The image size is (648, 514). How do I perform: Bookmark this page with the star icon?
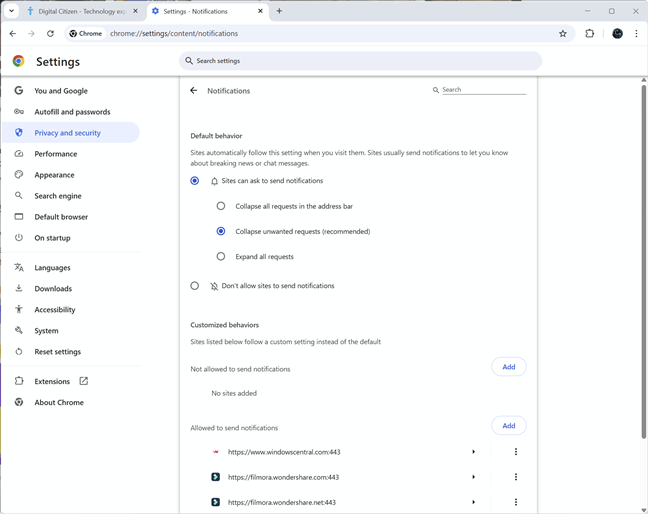[562, 34]
